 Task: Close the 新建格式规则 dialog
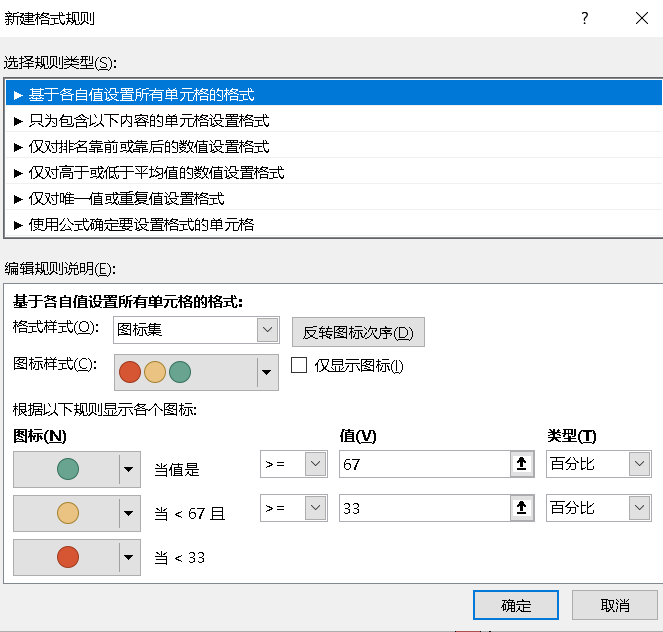pos(642,18)
